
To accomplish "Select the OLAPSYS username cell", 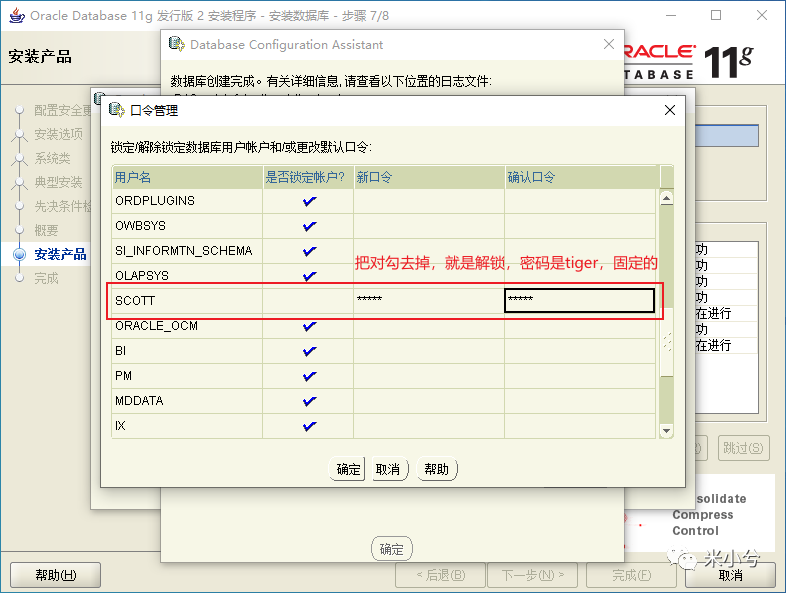I will pos(187,276).
